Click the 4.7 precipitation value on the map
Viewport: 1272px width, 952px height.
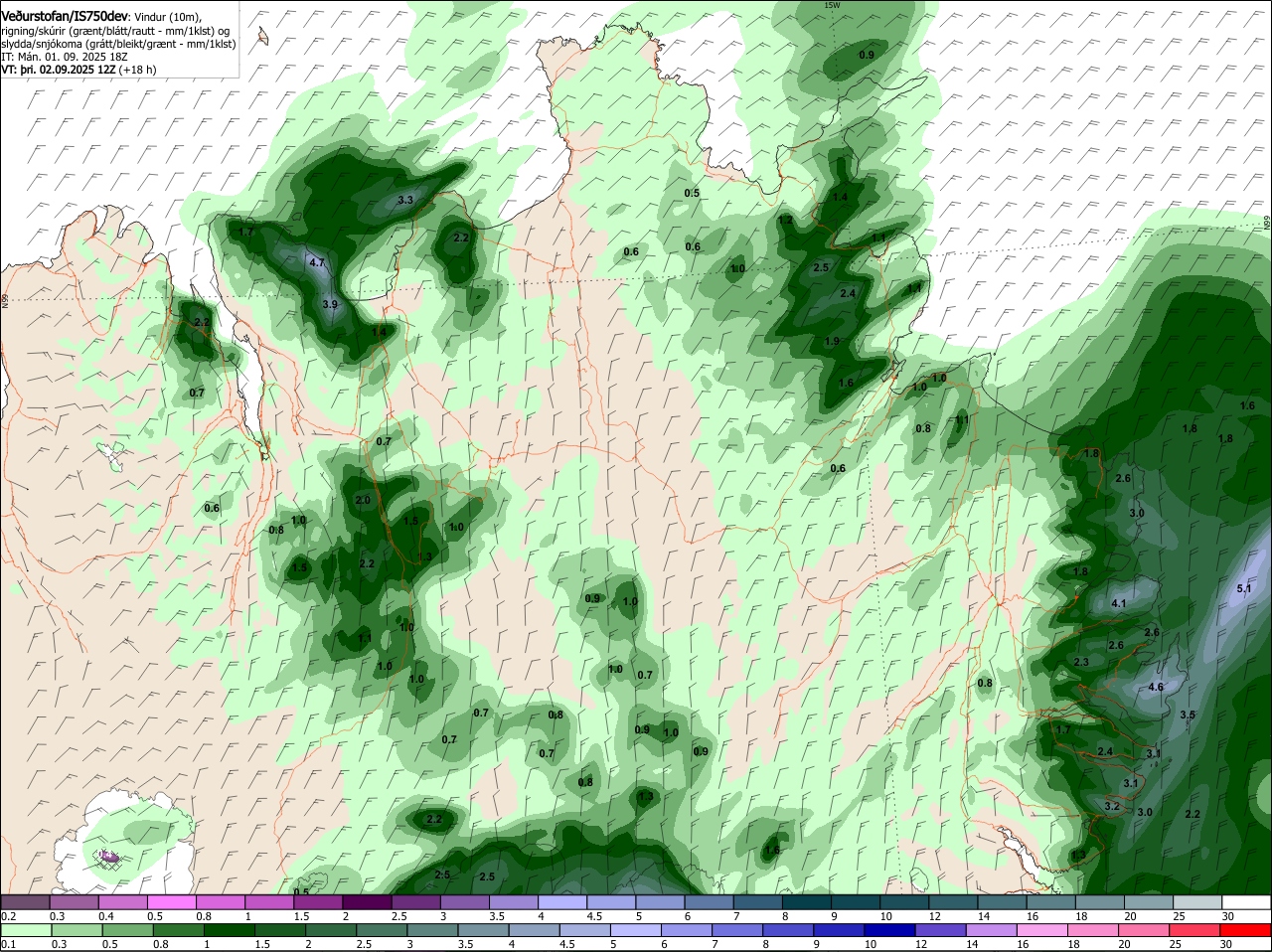pyautogui.click(x=317, y=263)
